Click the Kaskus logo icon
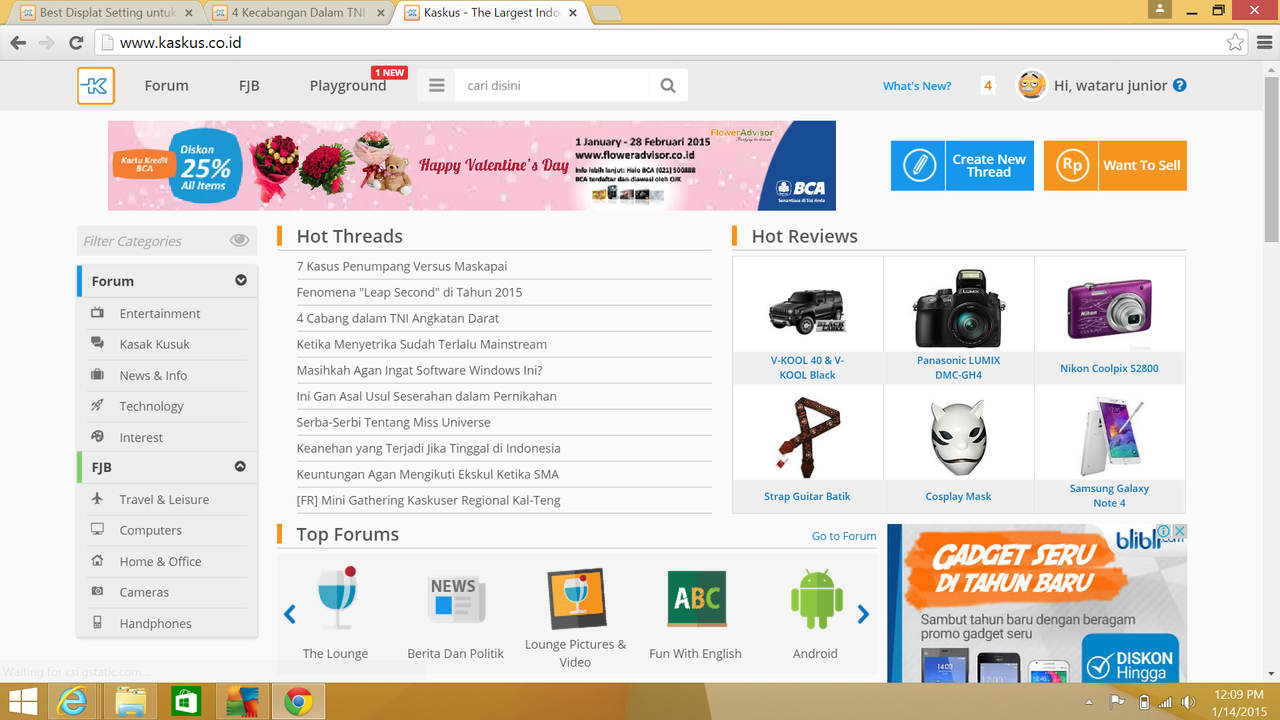The image size is (1280, 720). 96,86
